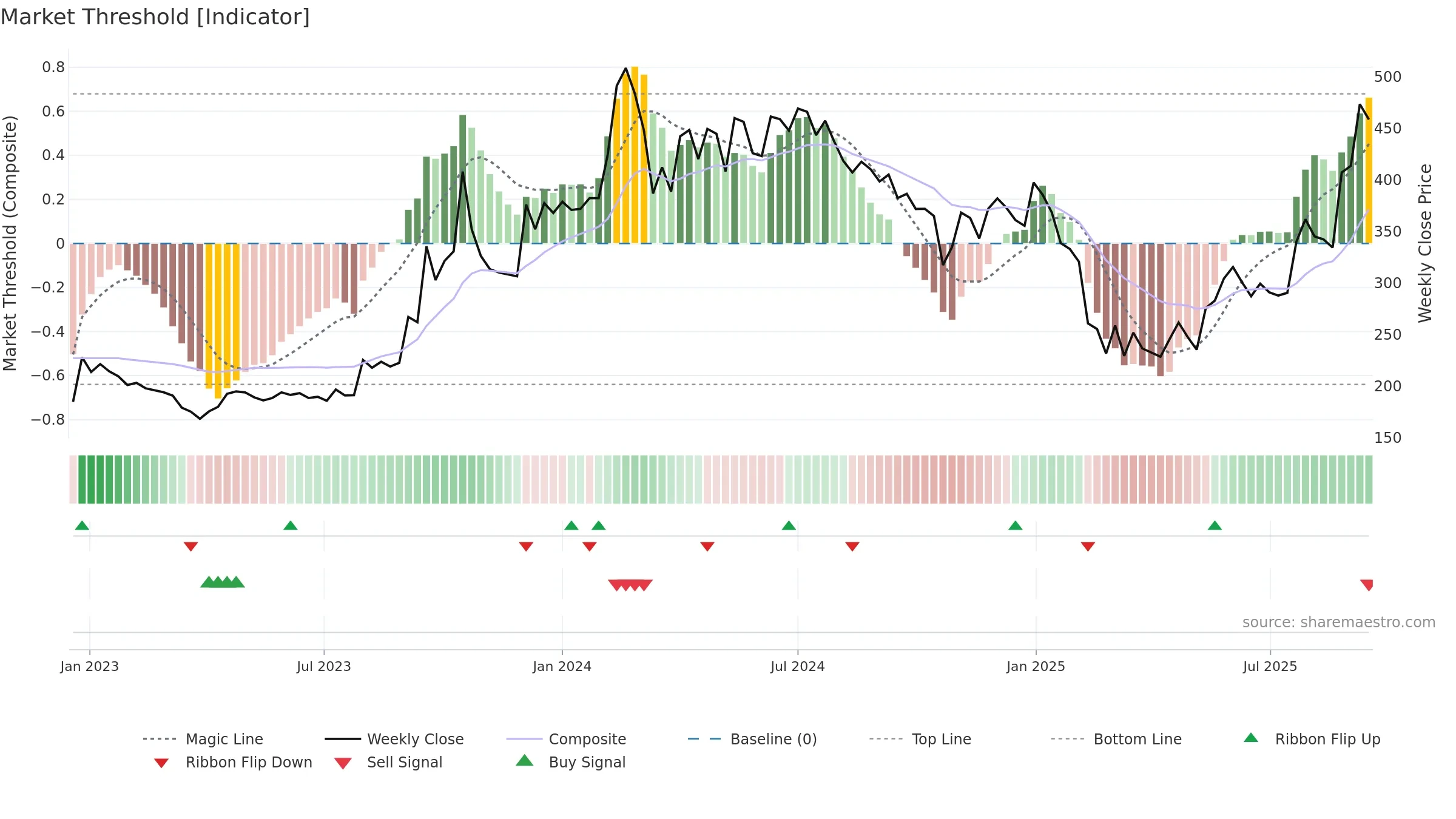This screenshot has height=819, width=1456.
Task: Toggle the Weekly Close legend entry
Action: [x=394, y=739]
